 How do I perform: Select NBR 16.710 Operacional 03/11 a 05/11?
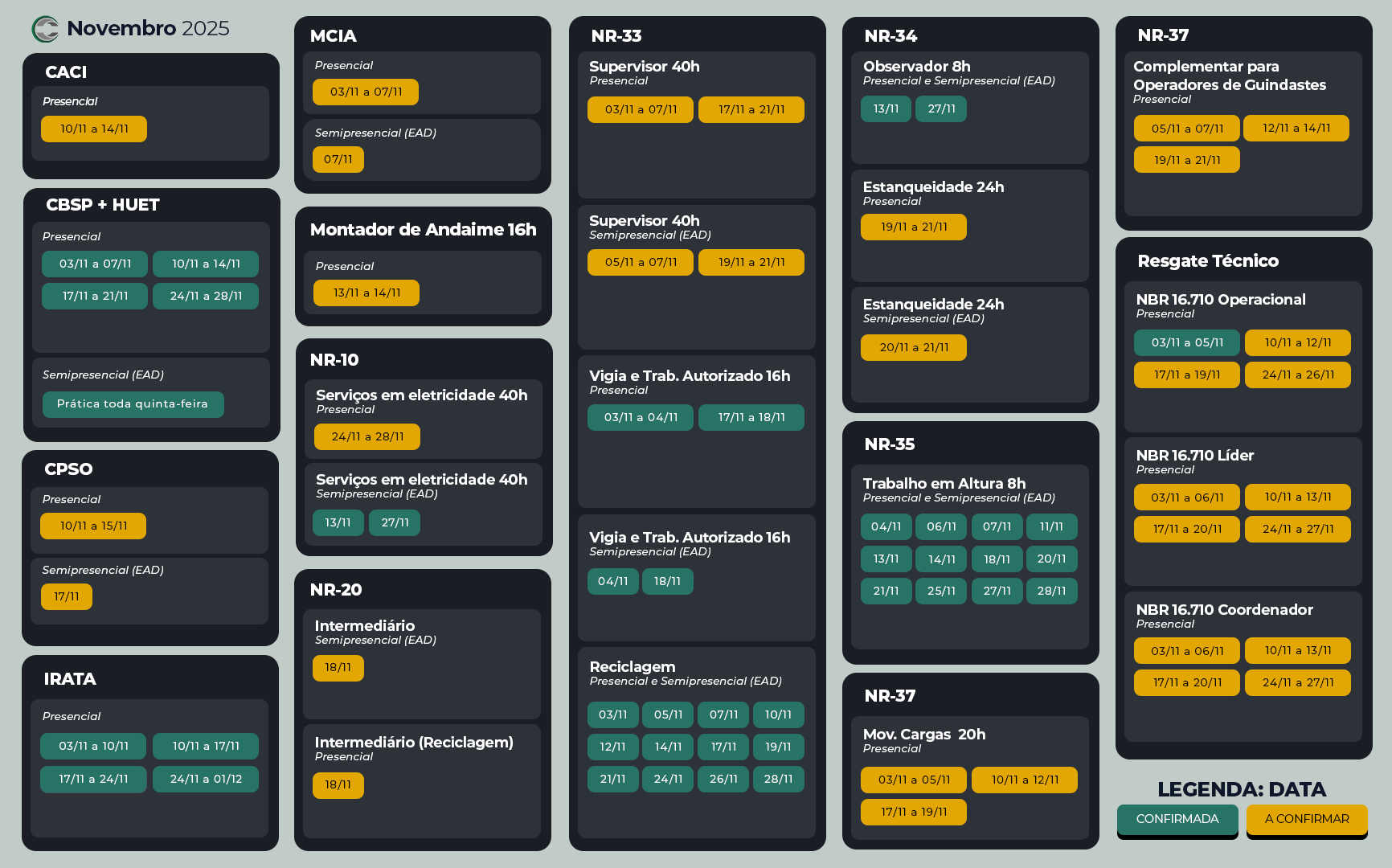pyautogui.click(x=1187, y=342)
